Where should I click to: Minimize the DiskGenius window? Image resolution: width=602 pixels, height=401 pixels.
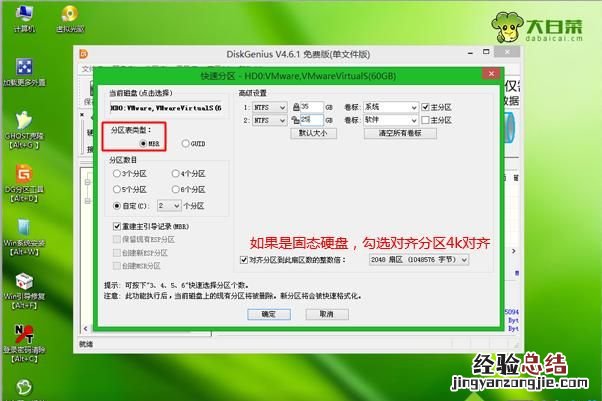tap(470, 53)
